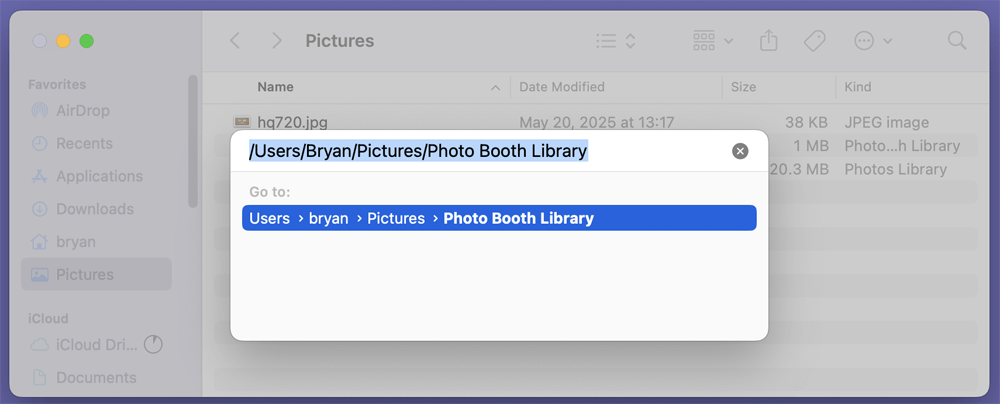Click the green zoom window button

click(87, 41)
